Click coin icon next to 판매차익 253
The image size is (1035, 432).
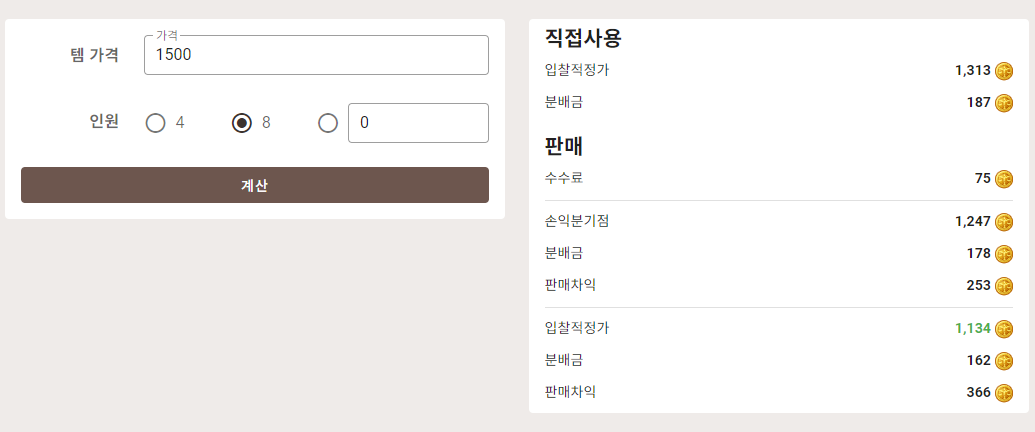(1003, 285)
